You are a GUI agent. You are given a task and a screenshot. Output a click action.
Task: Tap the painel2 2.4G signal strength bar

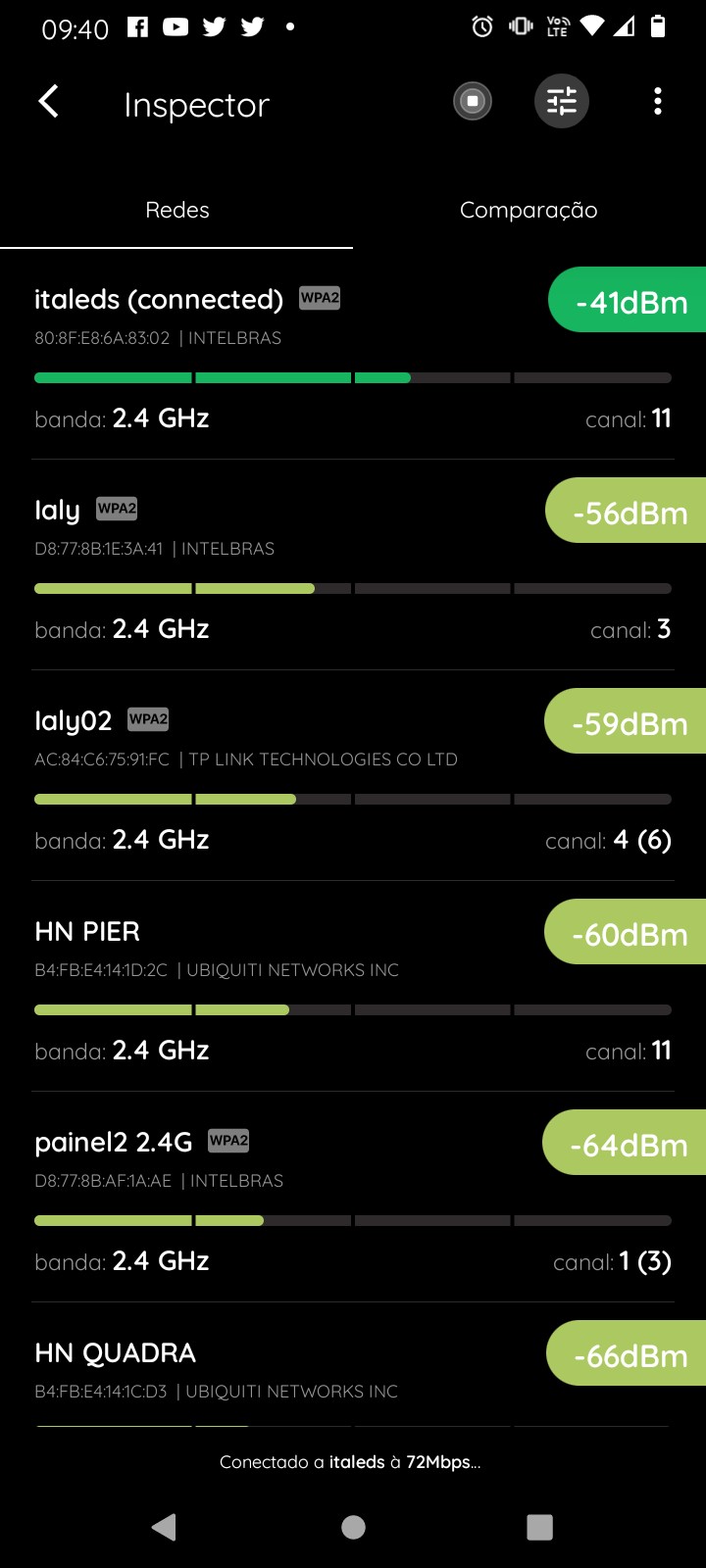(352, 1220)
